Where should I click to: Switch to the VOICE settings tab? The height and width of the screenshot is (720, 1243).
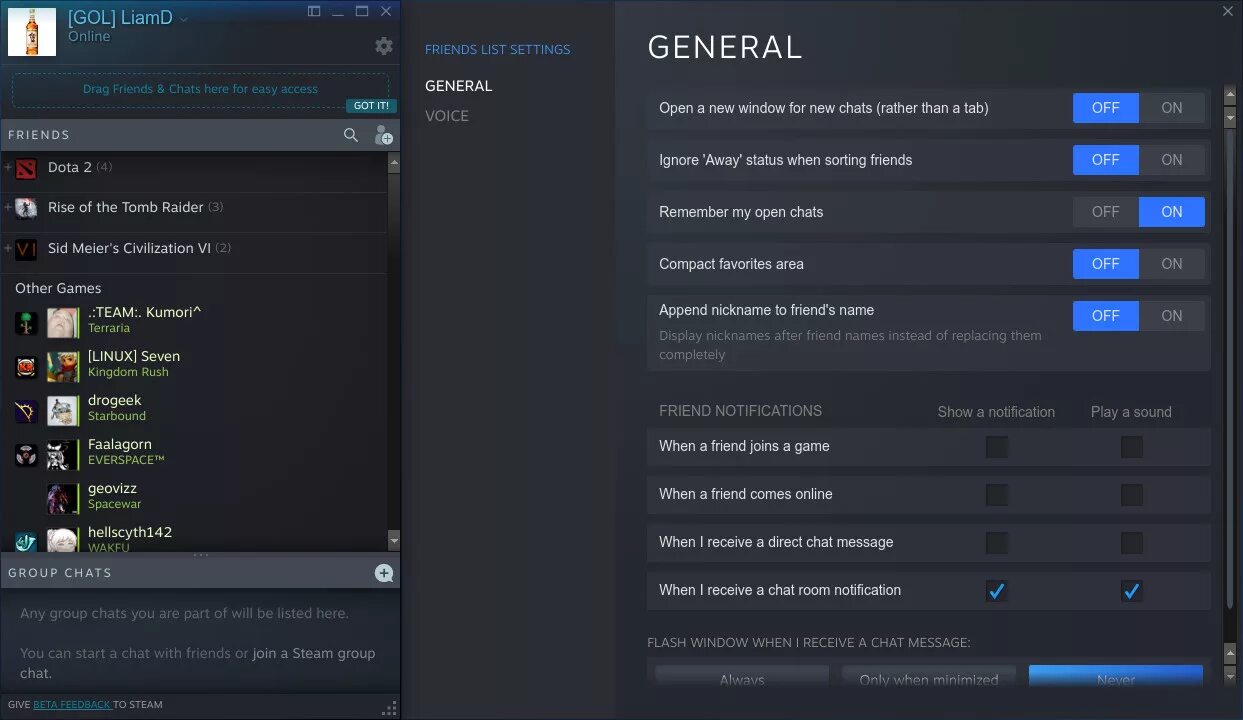click(447, 116)
